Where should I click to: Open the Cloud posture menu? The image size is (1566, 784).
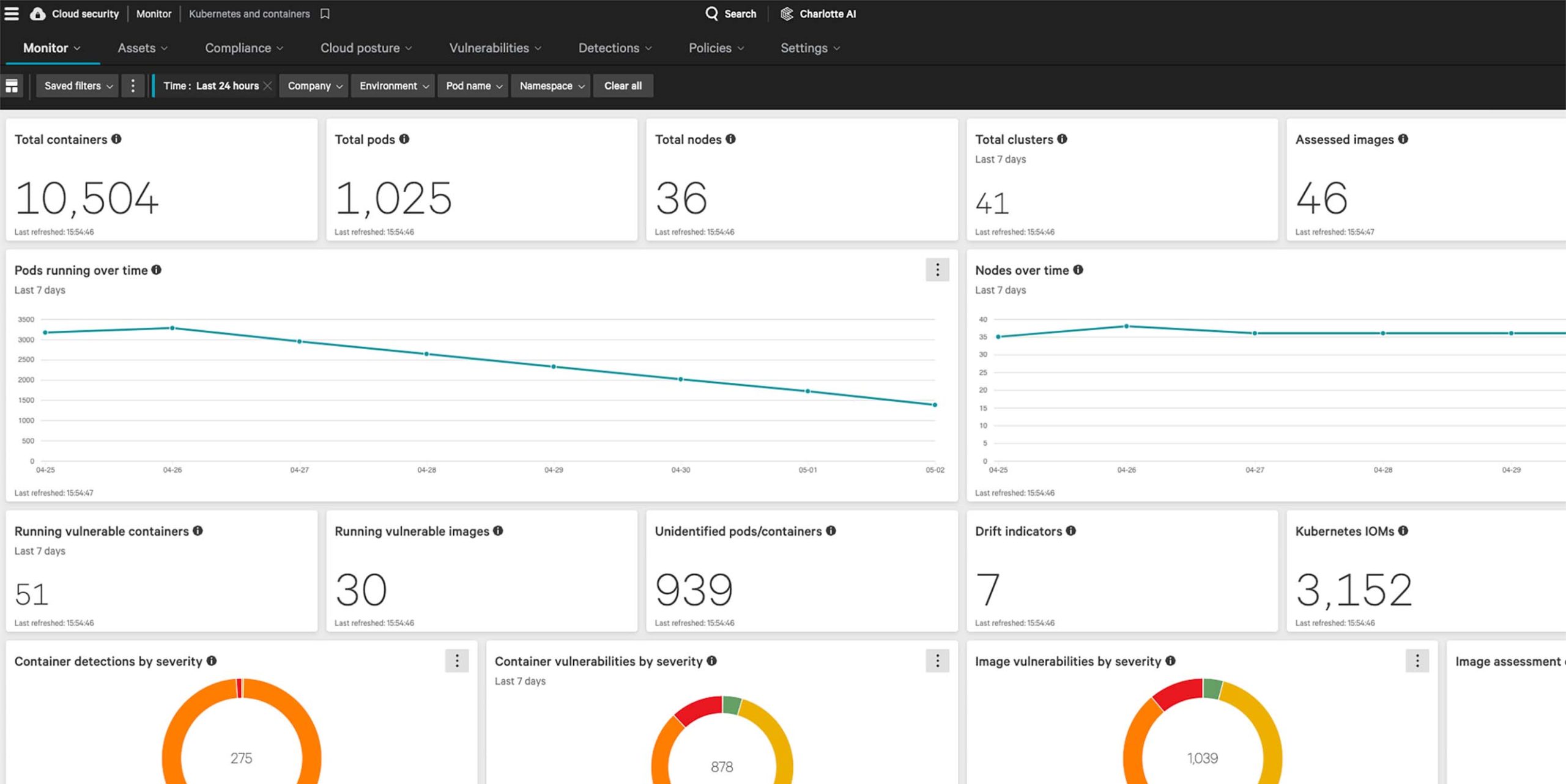point(366,48)
